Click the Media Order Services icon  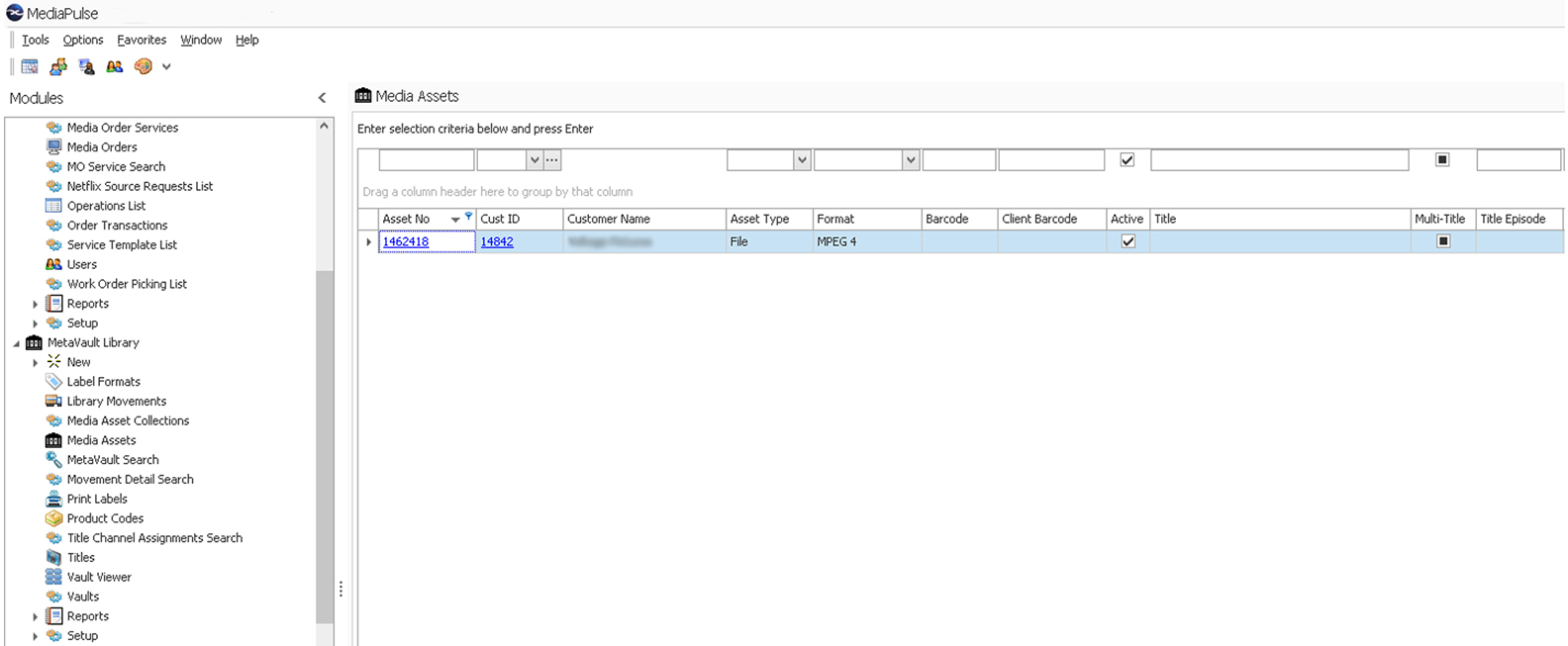point(54,128)
